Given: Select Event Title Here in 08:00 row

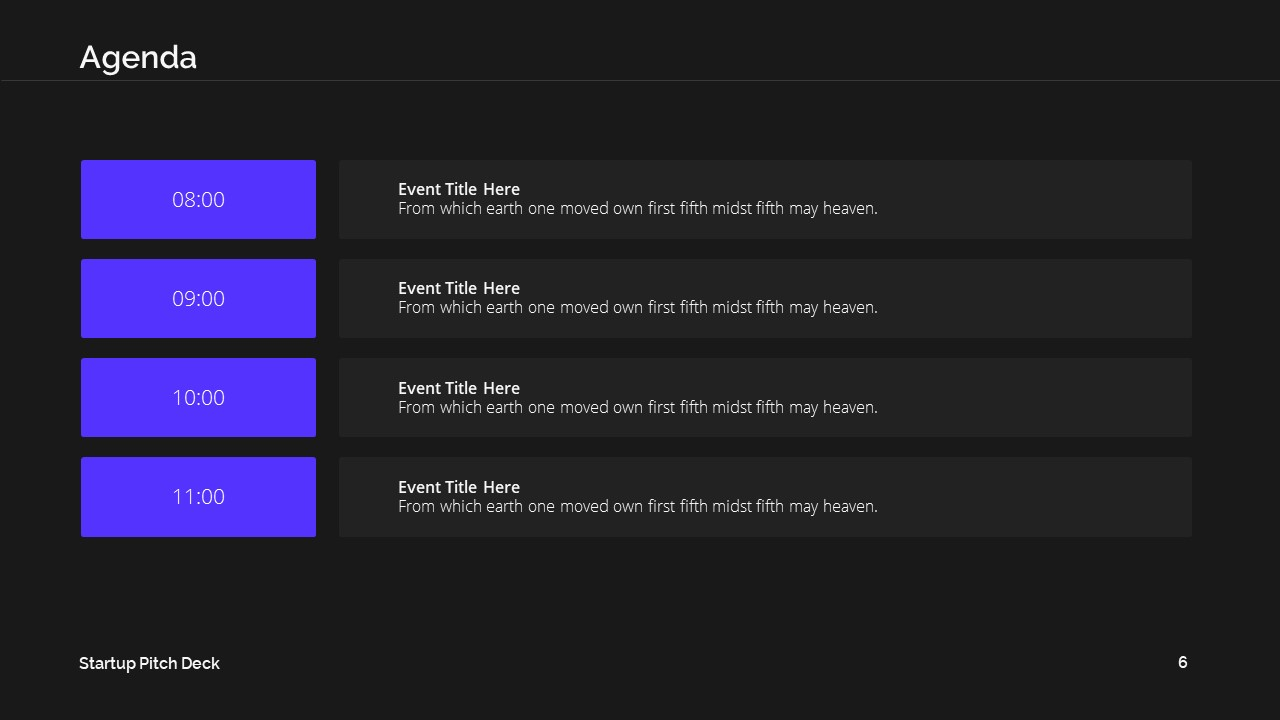Looking at the screenshot, I should click(459, 189).
